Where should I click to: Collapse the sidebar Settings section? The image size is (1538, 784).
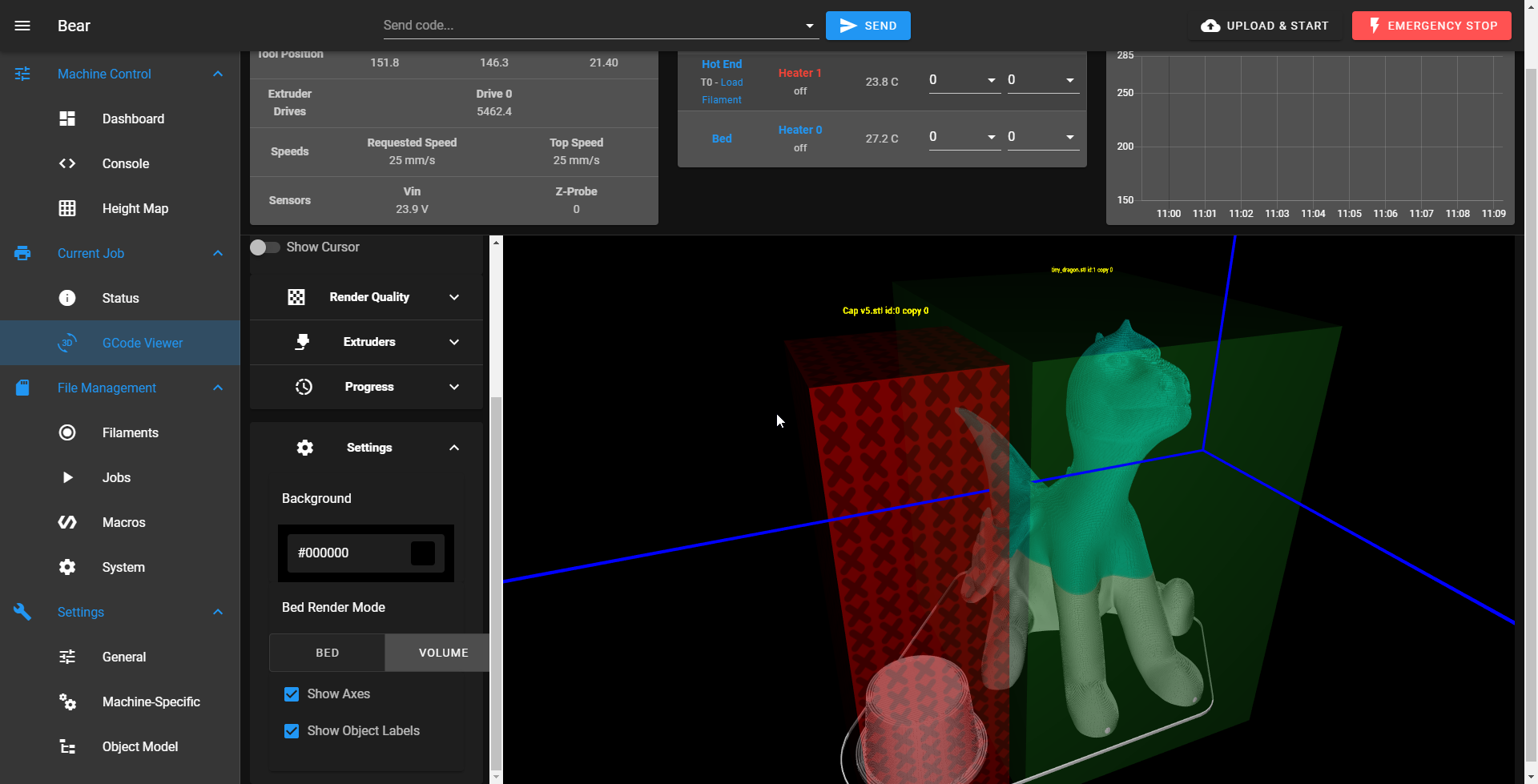(x=218, y=612)
